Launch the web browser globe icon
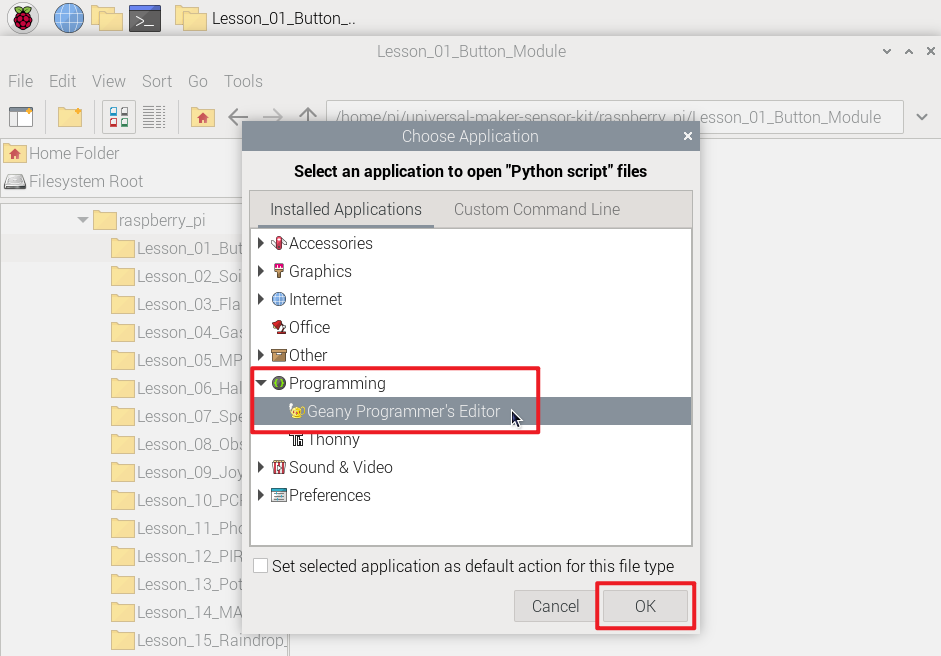 69,18
